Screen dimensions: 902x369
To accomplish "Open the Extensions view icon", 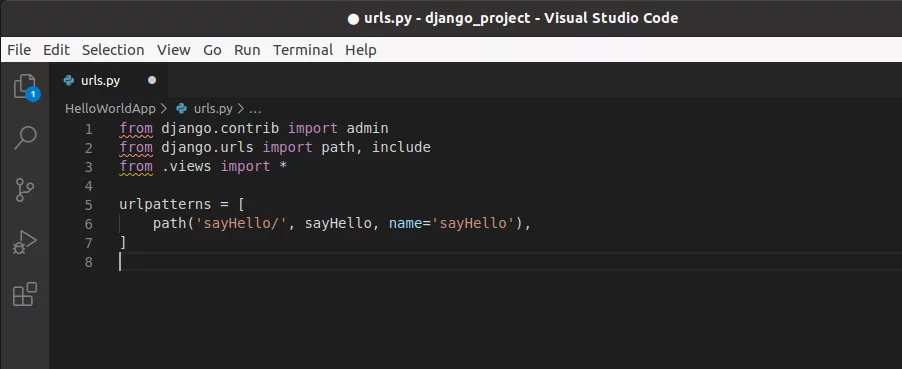I will [x=25, y=294].
